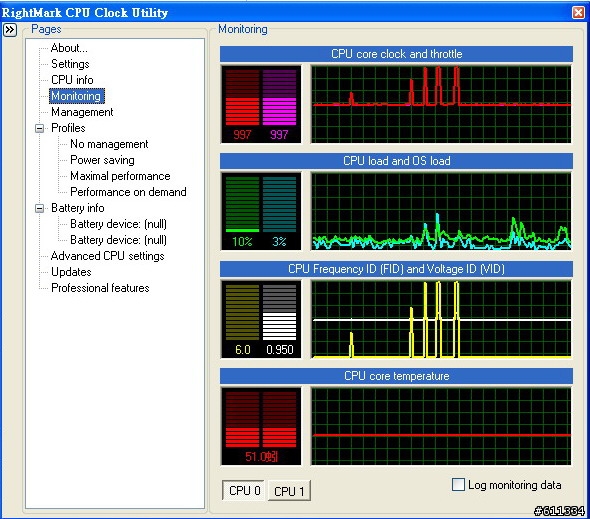Open the Settings page
The image size is (590, 519).
click(70, 64)
